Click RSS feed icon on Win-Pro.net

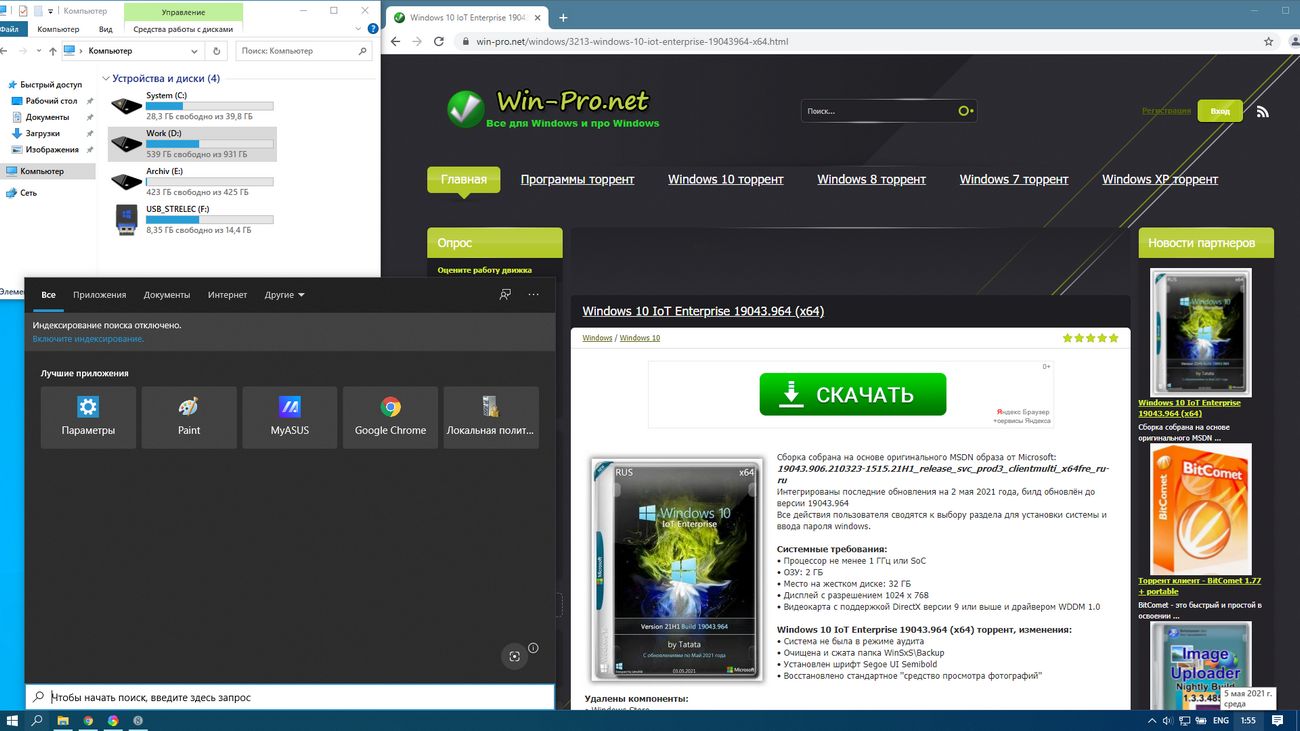pyautogui.click(x=1263, y=112)
